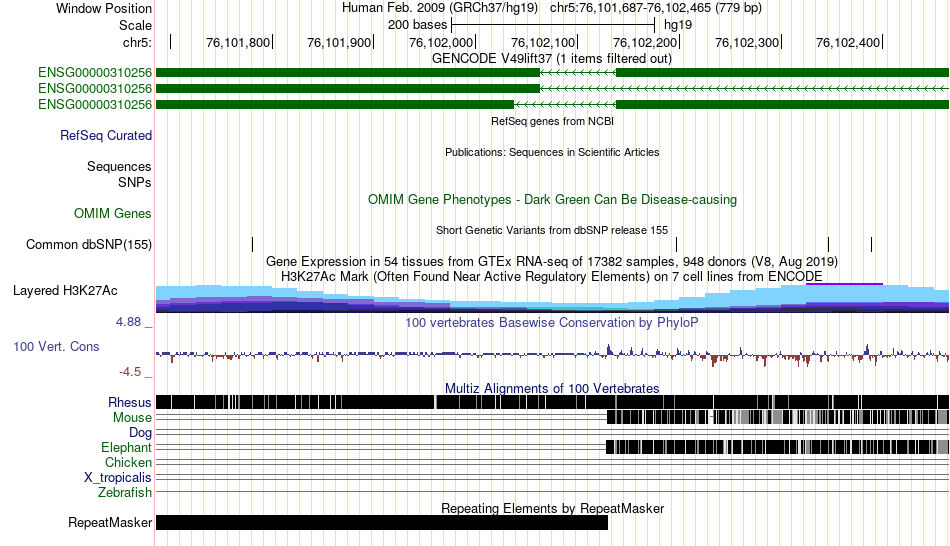Click the Mouse alignment block bar

[x=778, y=417]
